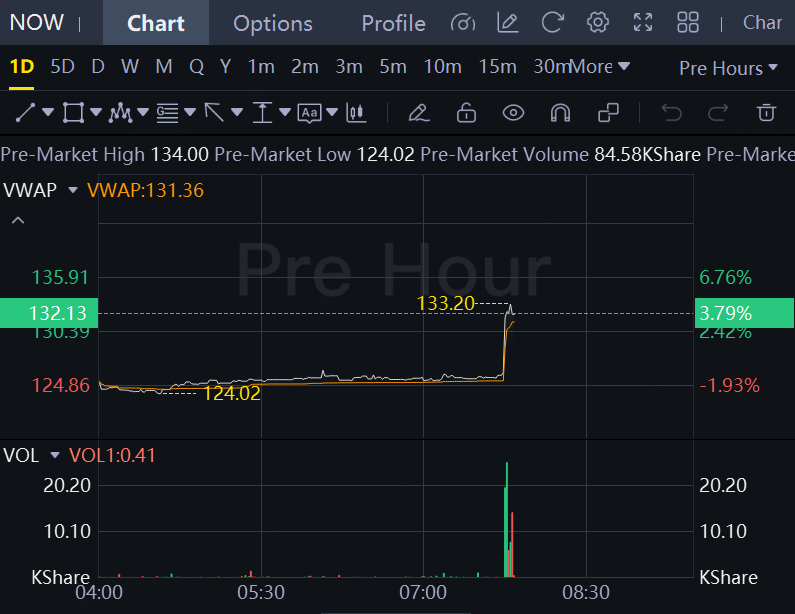
Task: Open the measure tool dropdown arrow
Action: 285,112
